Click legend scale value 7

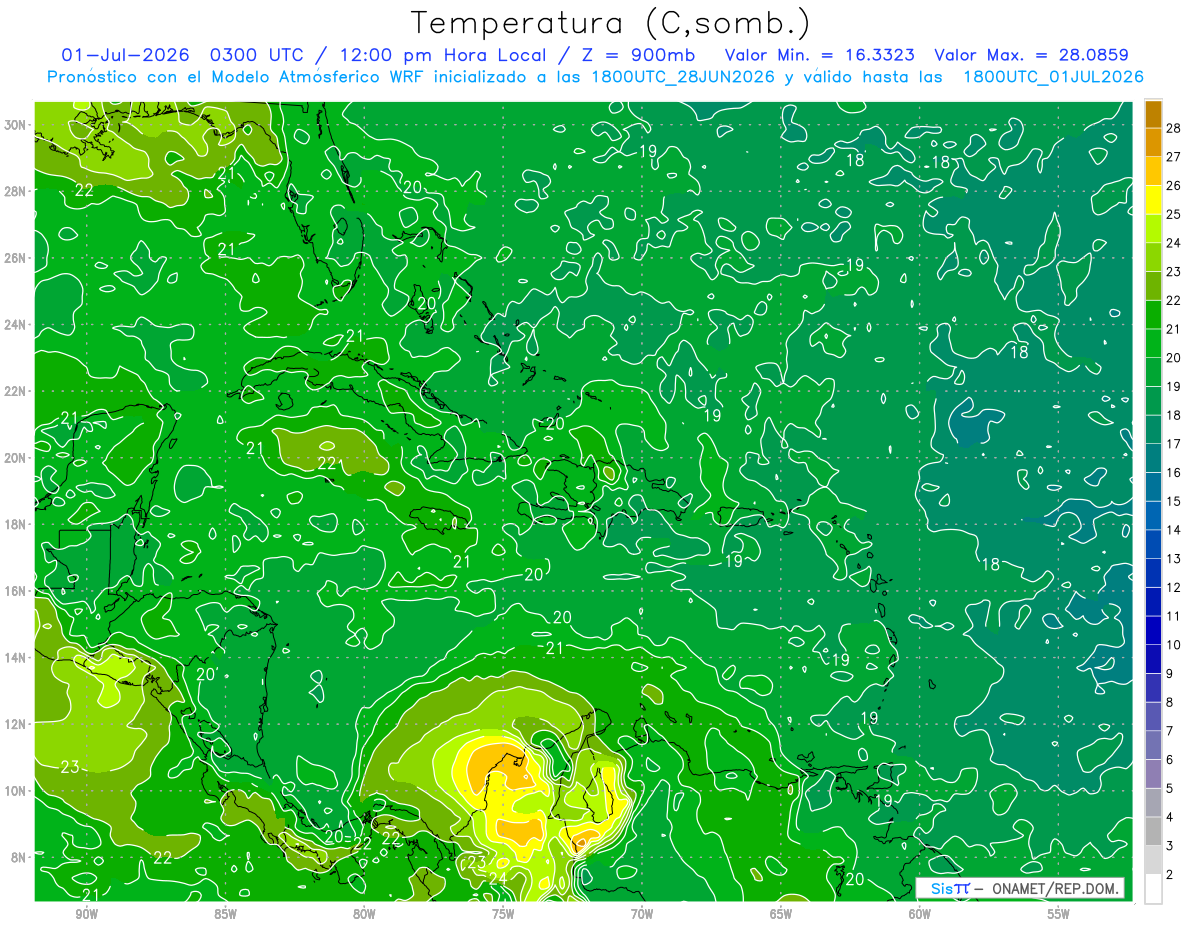[1171, 732]
